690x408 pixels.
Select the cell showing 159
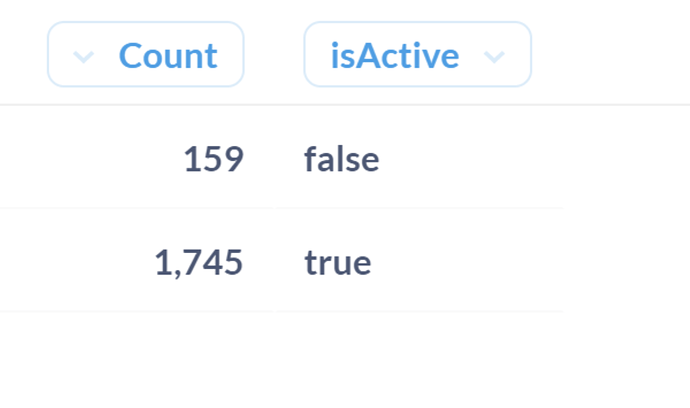(213, 160)
